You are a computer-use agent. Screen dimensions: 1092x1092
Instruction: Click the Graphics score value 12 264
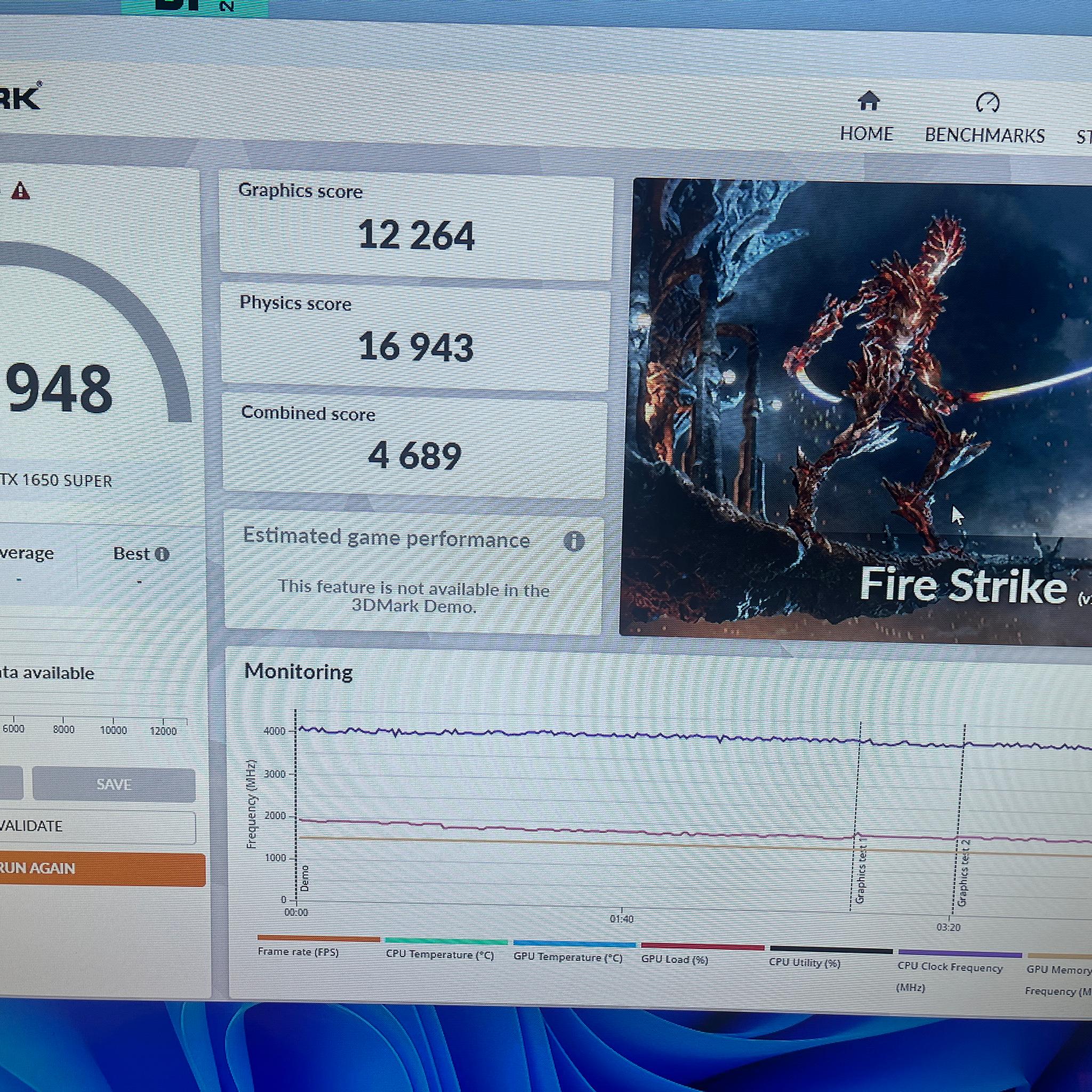click(416, 235)
